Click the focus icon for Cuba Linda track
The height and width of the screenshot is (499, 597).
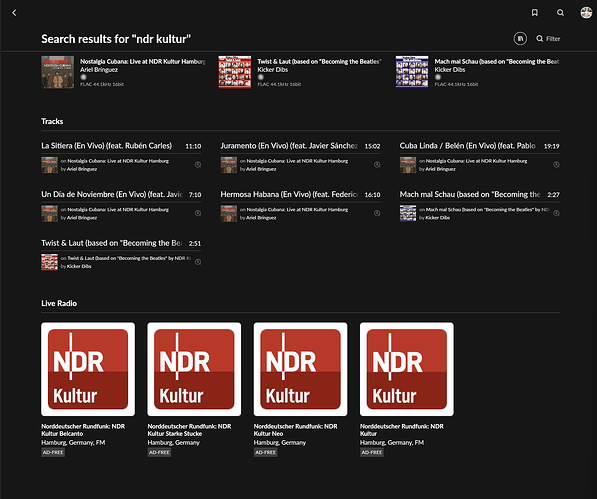click(556, 165)
